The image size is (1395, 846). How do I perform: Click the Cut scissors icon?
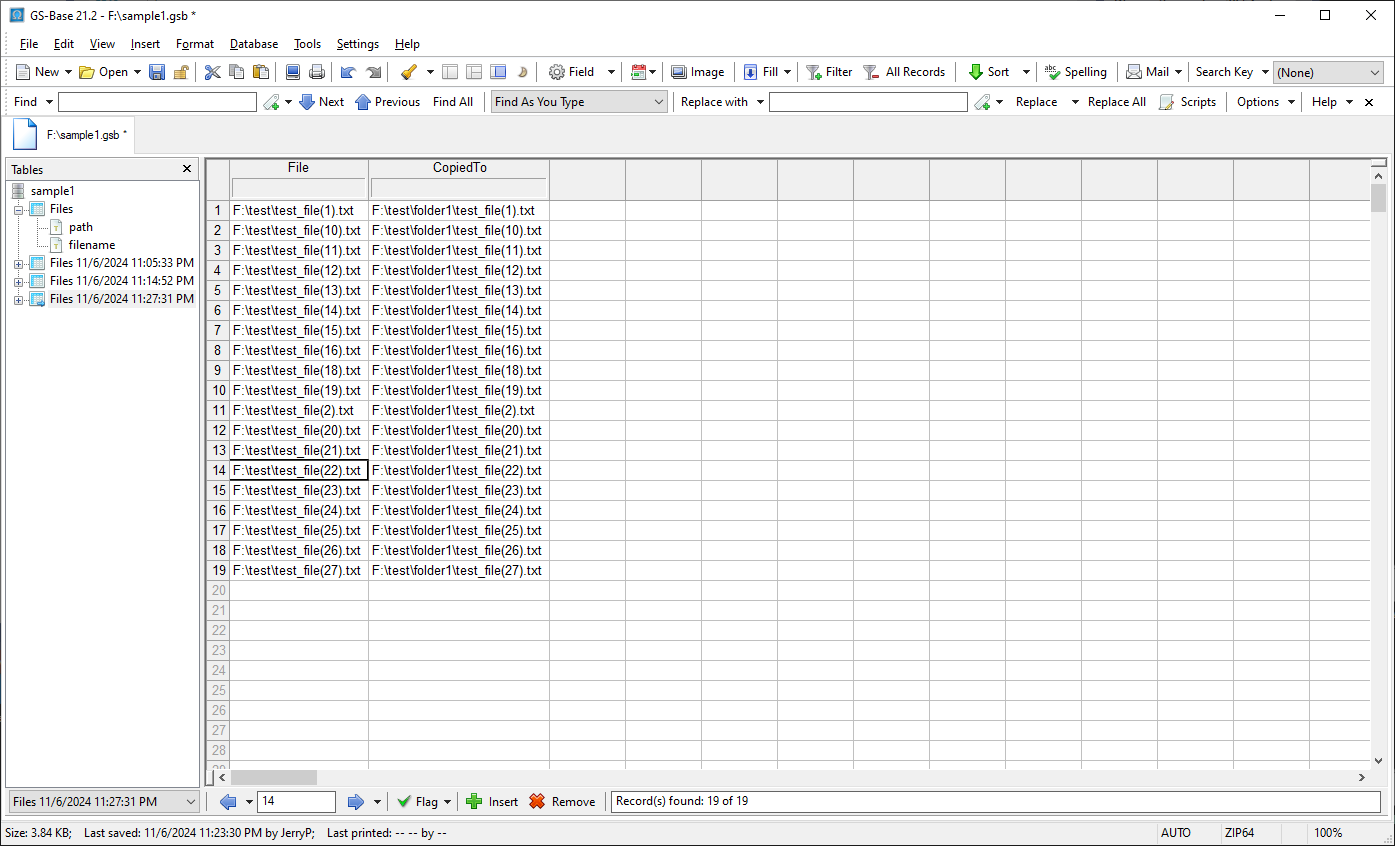[x=212, y=72]
